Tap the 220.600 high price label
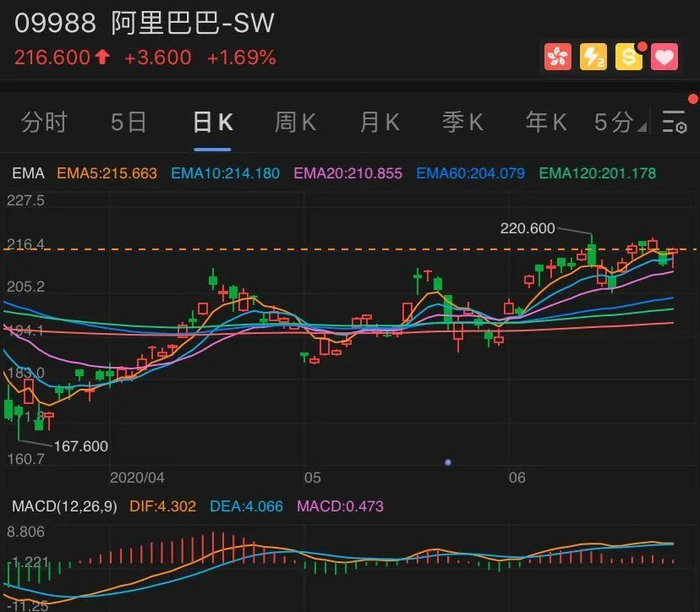 (527, 229)
